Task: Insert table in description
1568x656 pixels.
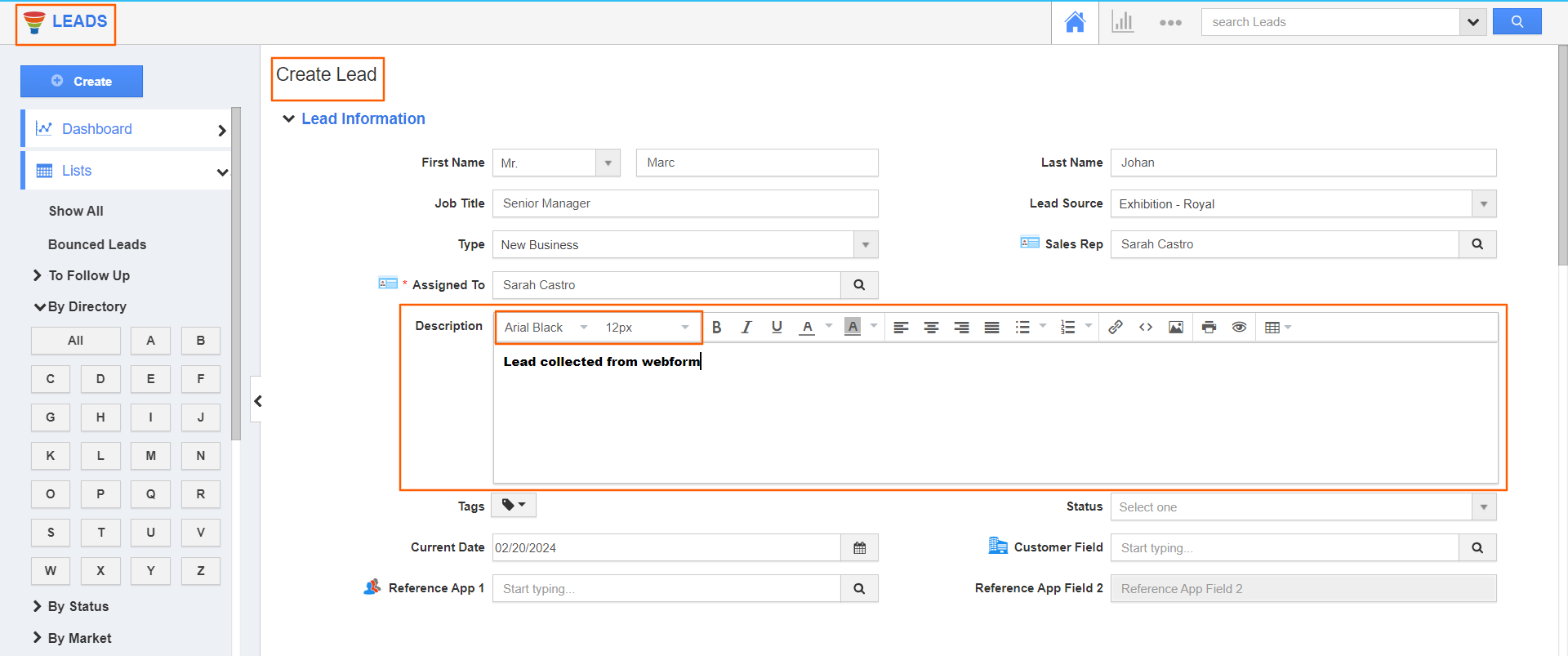Action: point(1272,328)
